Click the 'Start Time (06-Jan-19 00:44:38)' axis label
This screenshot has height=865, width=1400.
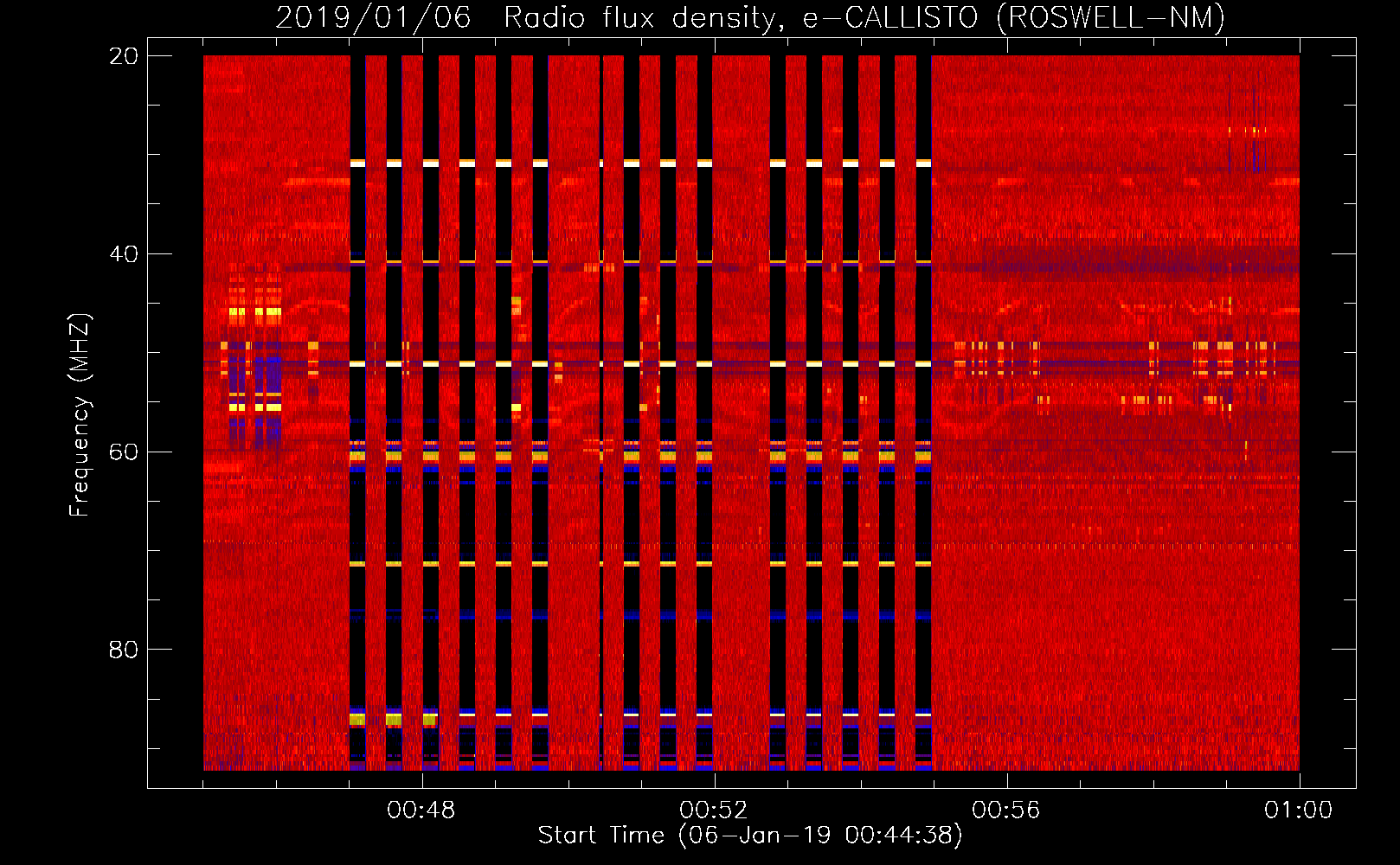(750, 836)
